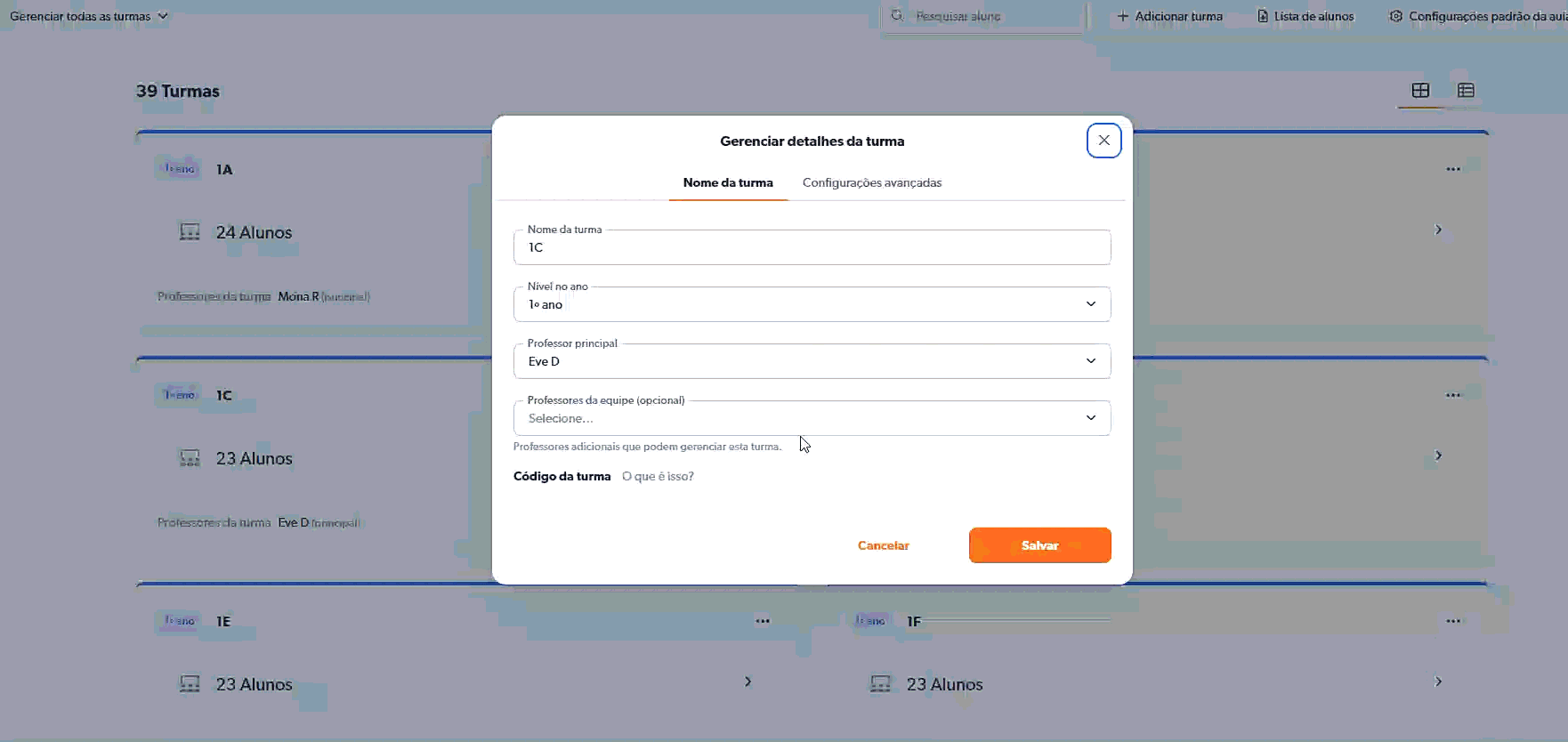The height and width of the screenshot is (742, 1568).
Task: Click Adicionar turma in the top bar
Action: [1169, 16]
